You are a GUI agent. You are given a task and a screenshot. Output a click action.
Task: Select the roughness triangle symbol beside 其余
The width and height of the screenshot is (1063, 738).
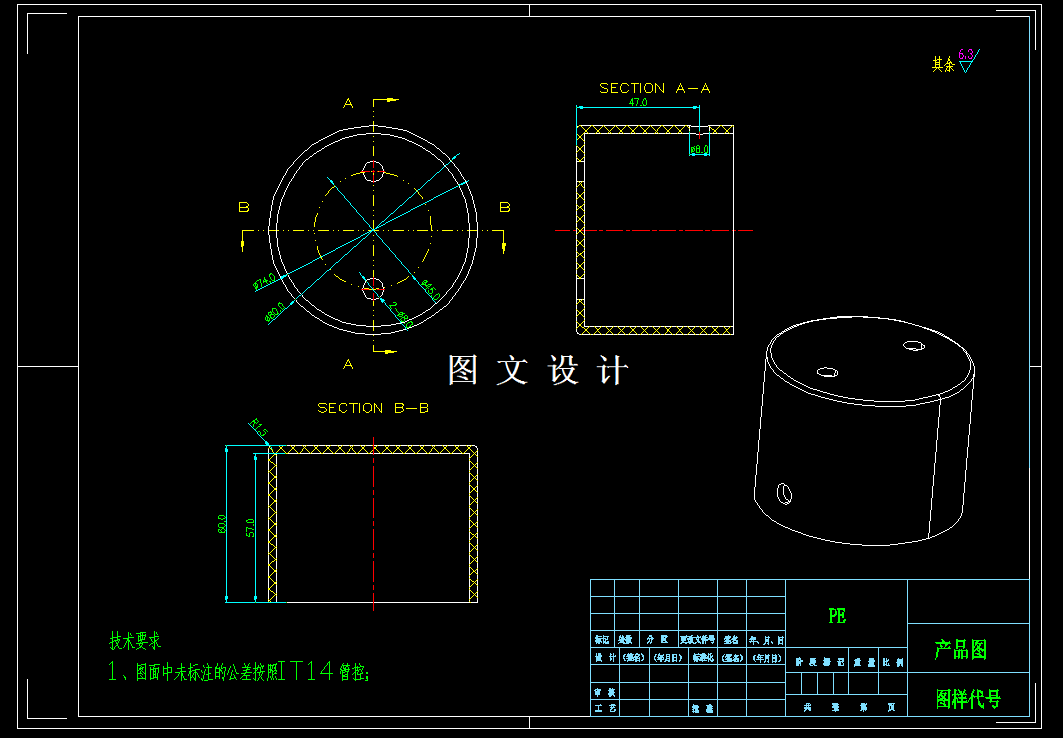(967, 66)
